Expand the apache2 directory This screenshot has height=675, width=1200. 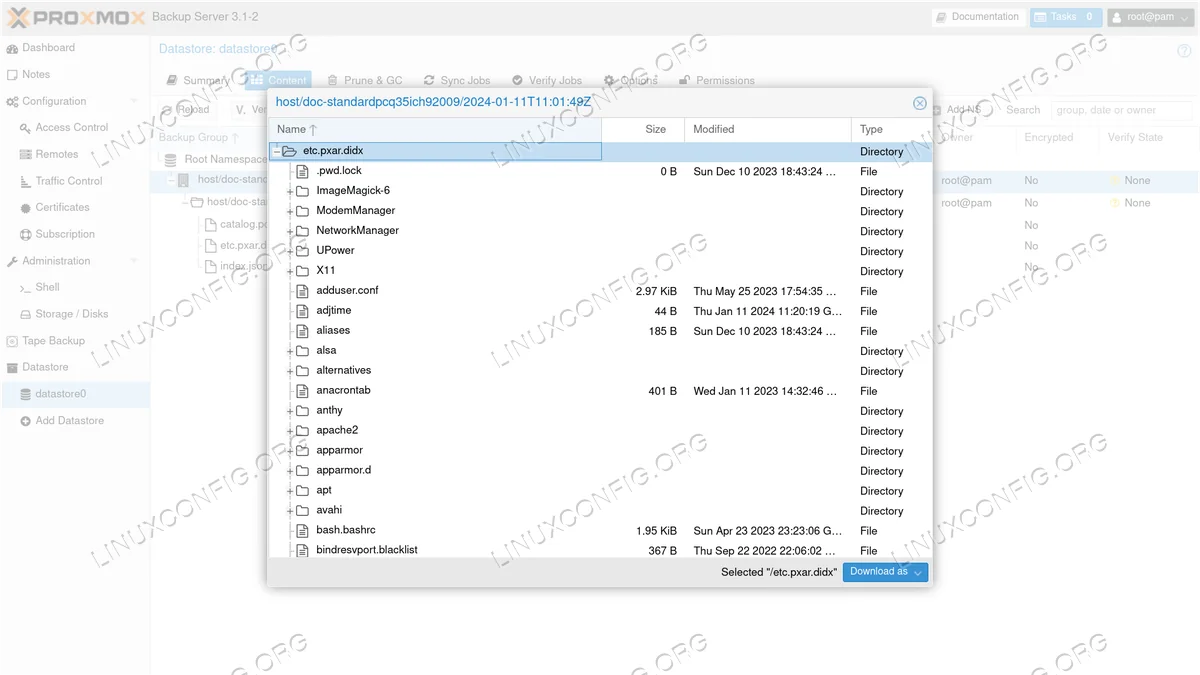pos(289,431)
